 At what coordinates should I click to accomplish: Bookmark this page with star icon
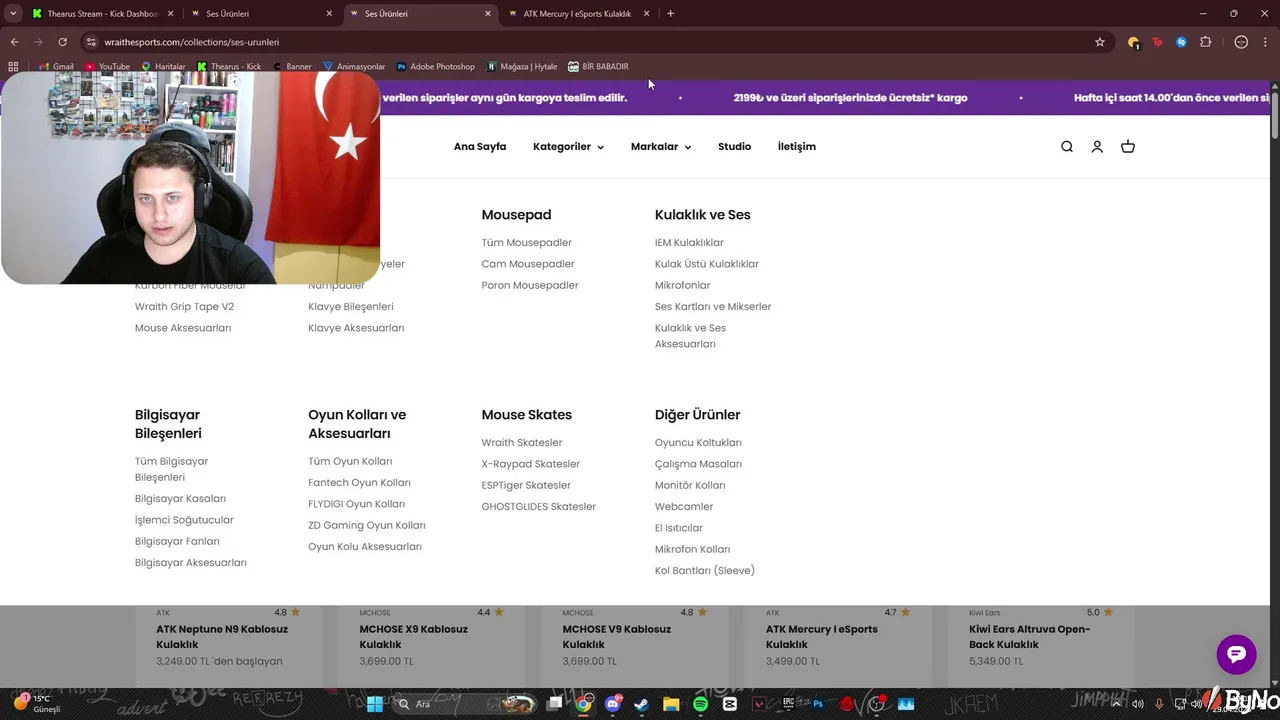(1100, 42)
